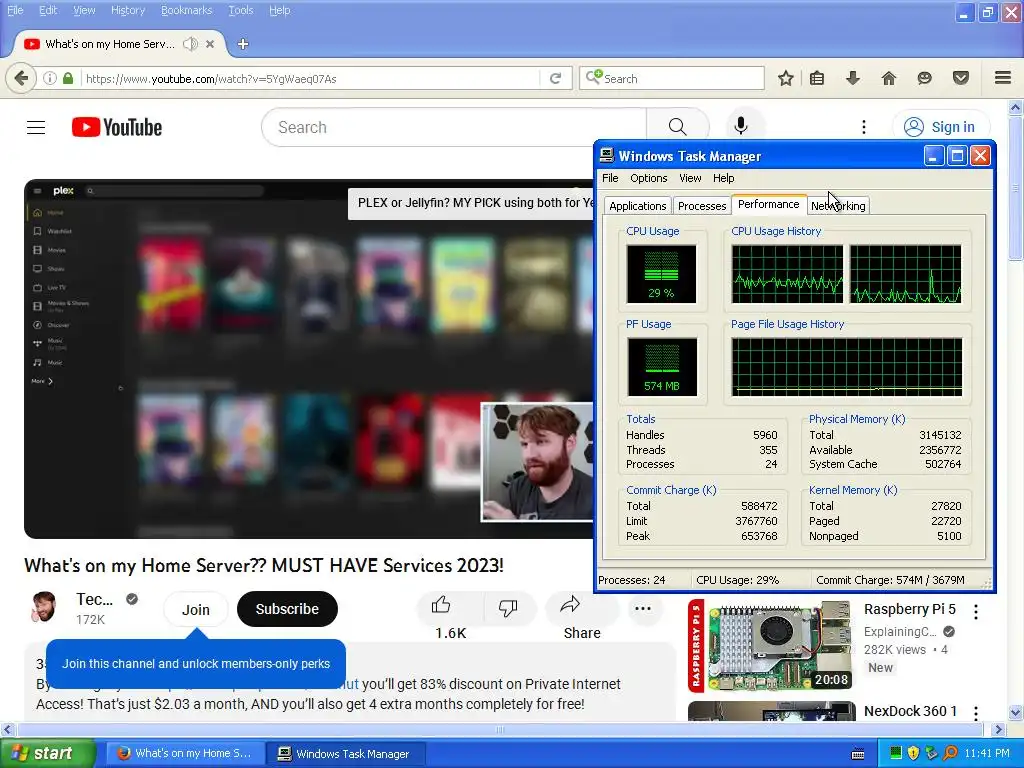Click the Windows start button

point(47,753)
